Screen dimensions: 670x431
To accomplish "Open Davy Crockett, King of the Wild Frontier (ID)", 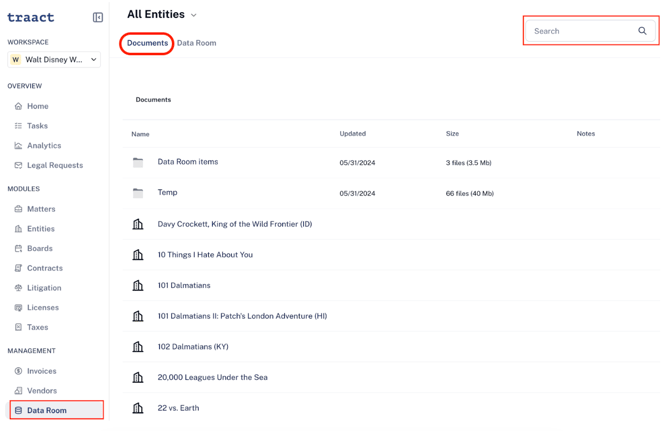I will tap(235, 224).
